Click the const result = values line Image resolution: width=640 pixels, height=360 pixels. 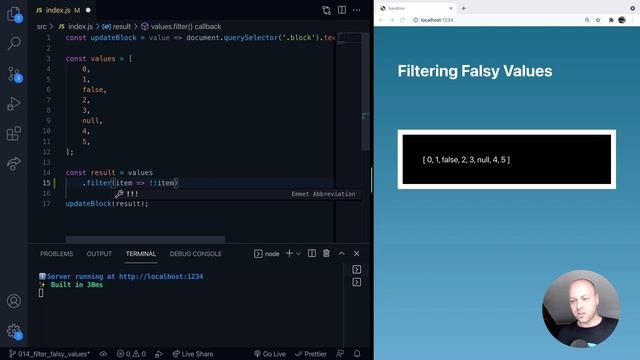109,173
